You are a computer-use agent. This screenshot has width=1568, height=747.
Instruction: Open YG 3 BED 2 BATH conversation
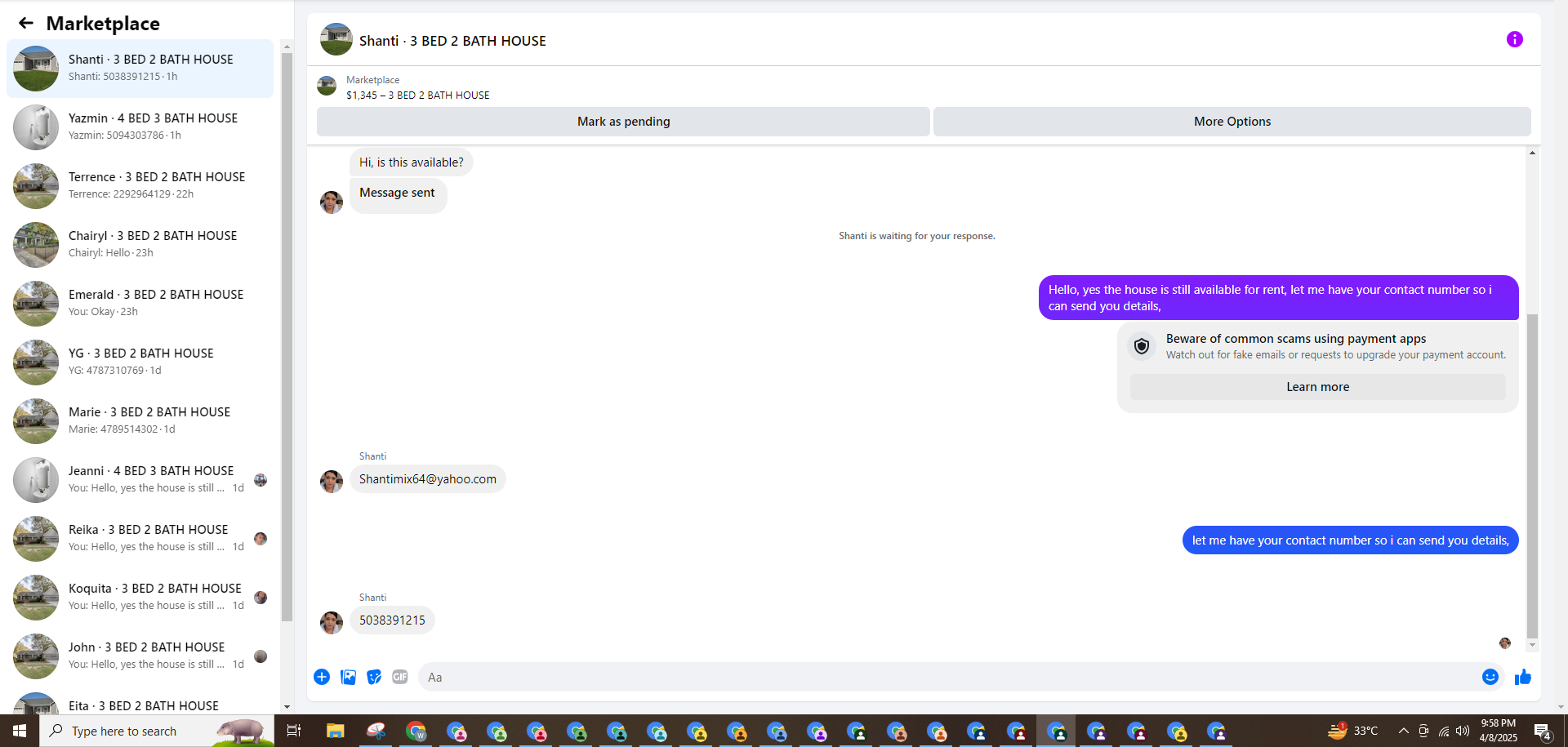point(140,362)
